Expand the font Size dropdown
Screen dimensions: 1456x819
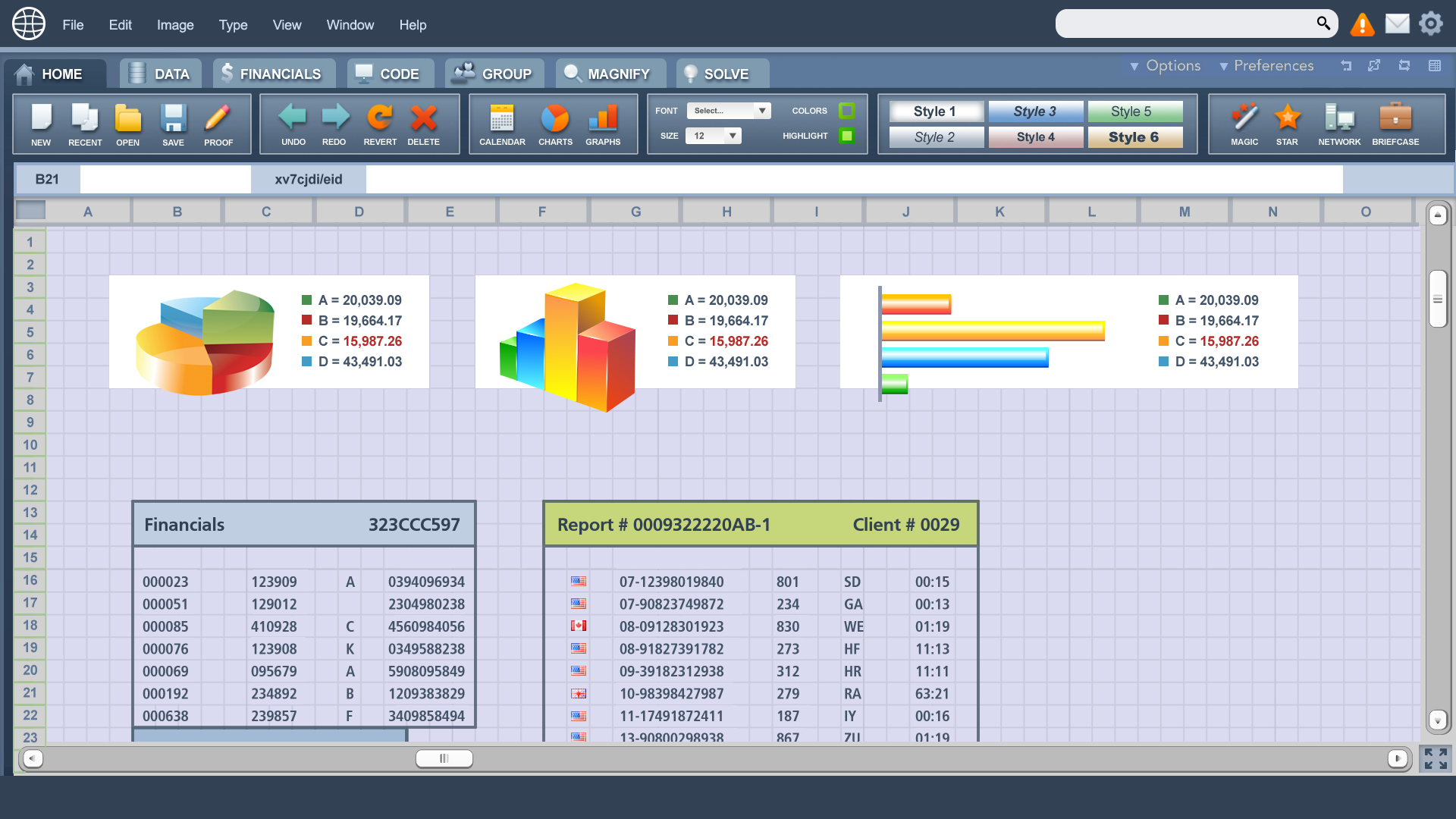[x=713, y=136]
